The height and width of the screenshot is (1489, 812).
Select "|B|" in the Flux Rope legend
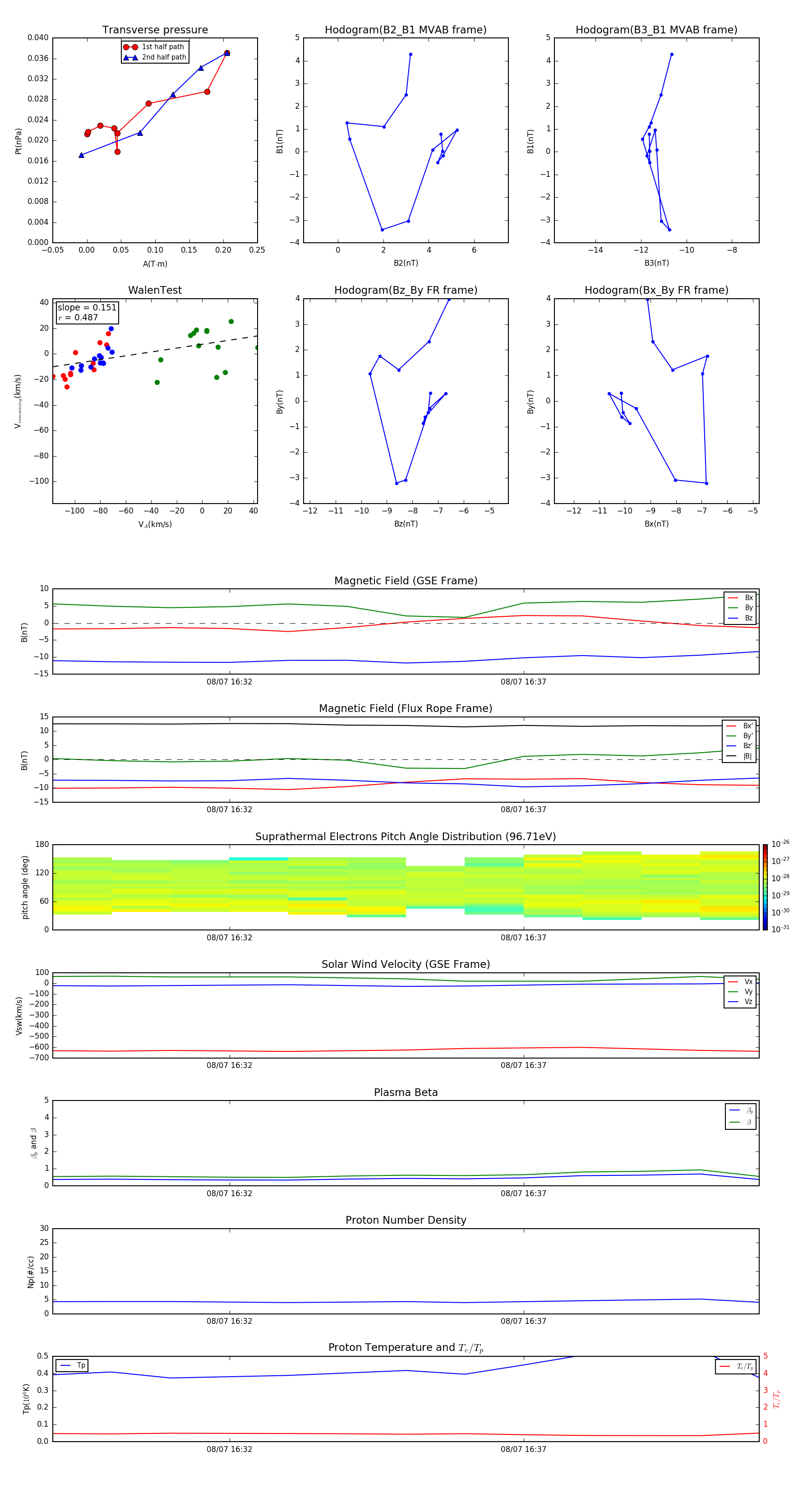pos(747,756)
